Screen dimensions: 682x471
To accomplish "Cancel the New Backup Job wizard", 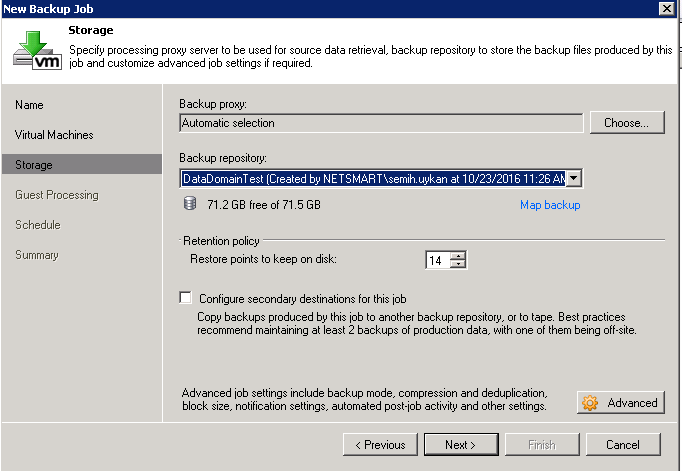I will (622, 444).
